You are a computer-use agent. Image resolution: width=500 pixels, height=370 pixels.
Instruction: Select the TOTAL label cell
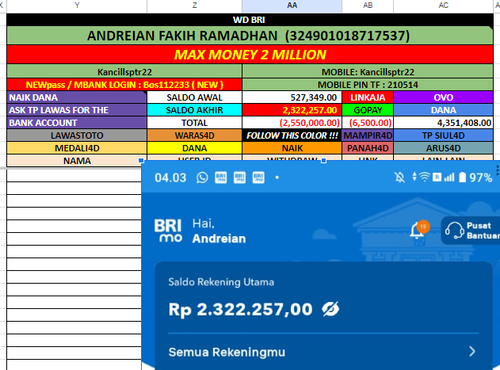194,123
